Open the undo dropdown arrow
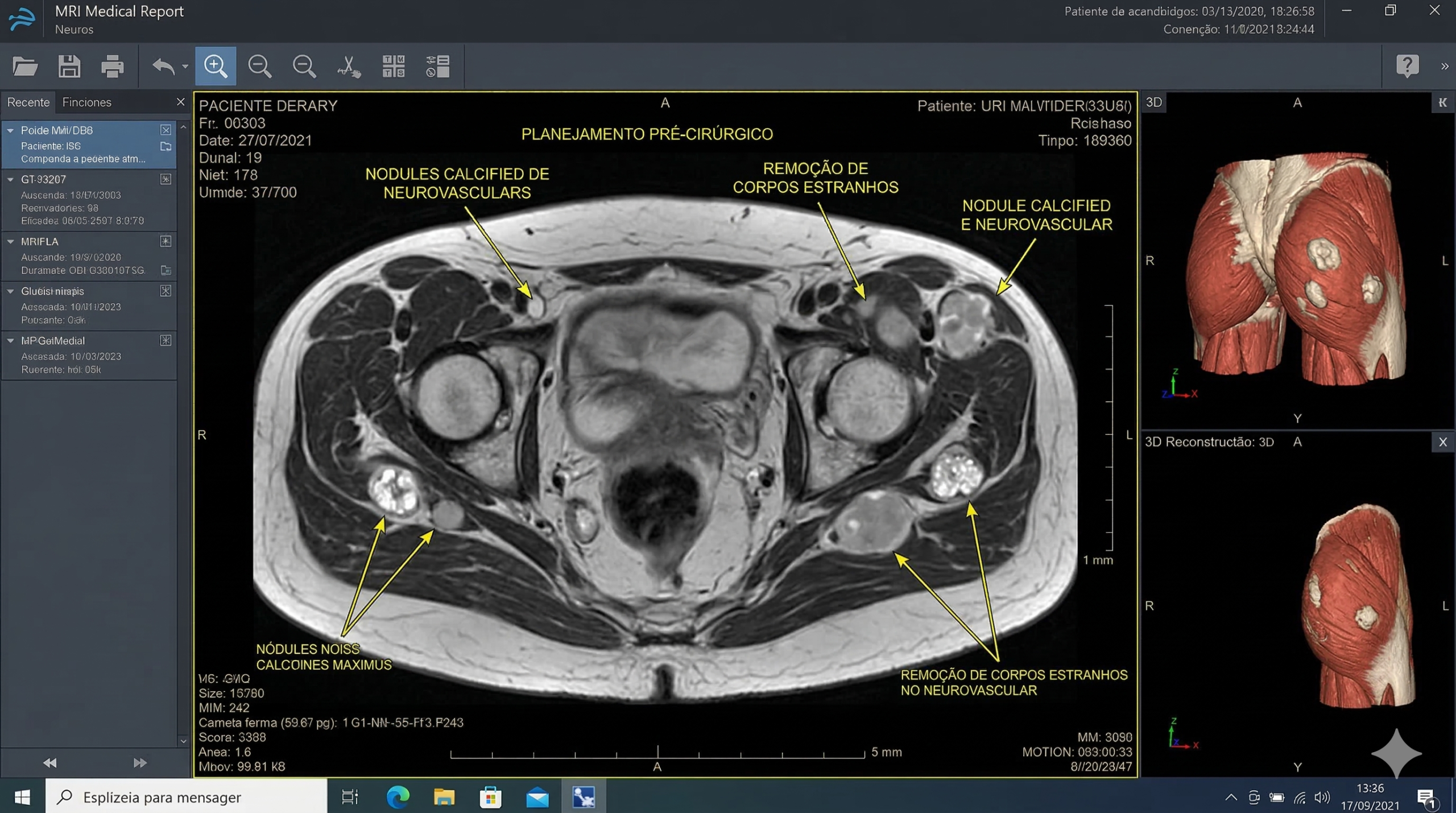The image size is (1456, 813). click(184, 66)
